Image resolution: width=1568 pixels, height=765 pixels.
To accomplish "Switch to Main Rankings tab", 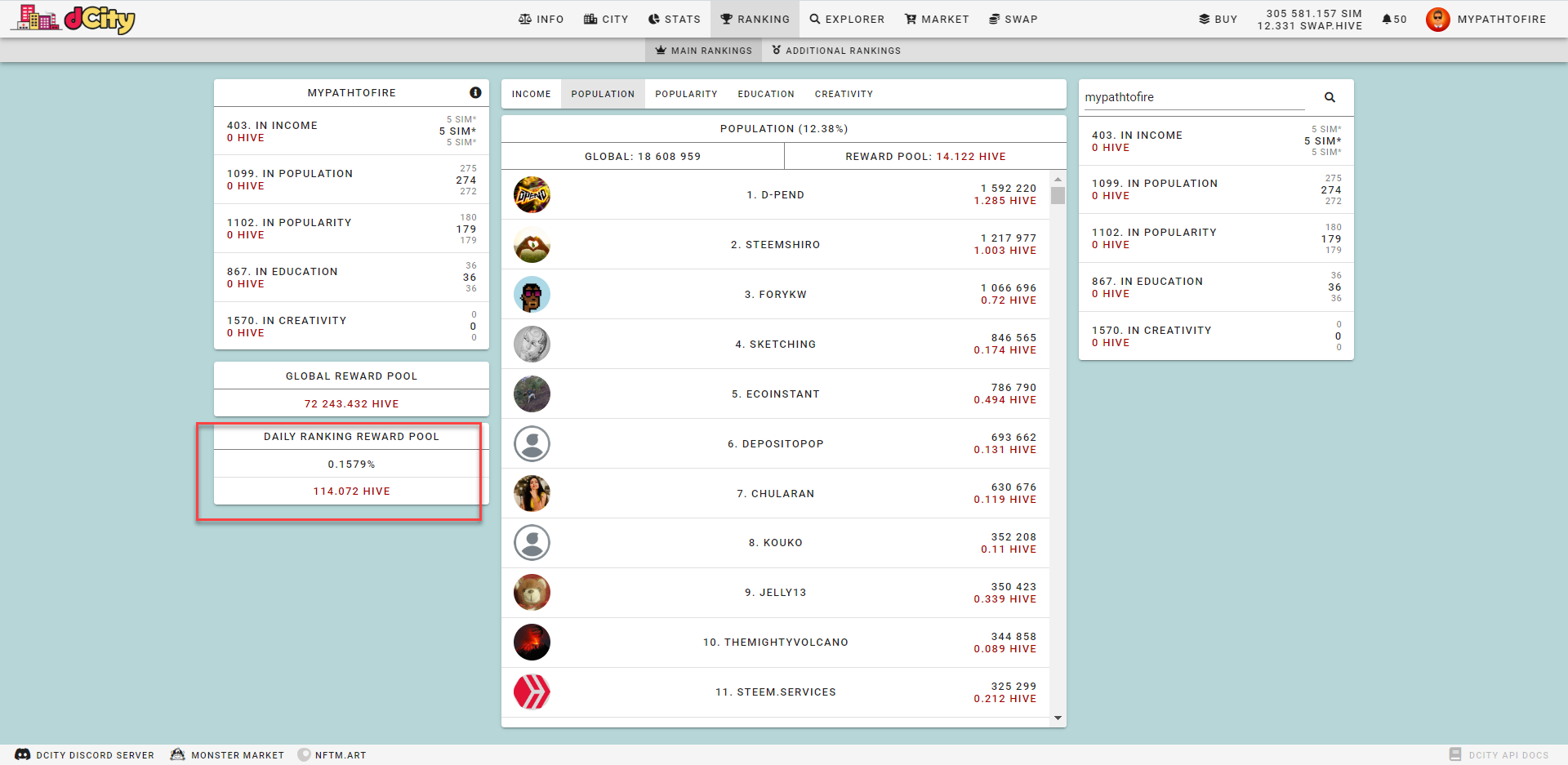I will click(x=703, y=51).
